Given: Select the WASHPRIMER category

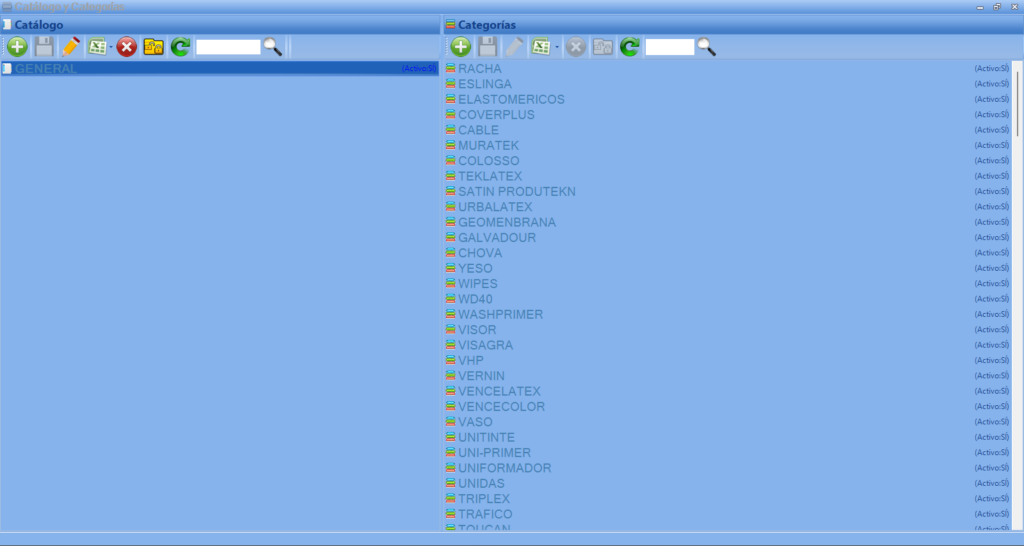Looking at the screenshot, I should click(728, 314).
